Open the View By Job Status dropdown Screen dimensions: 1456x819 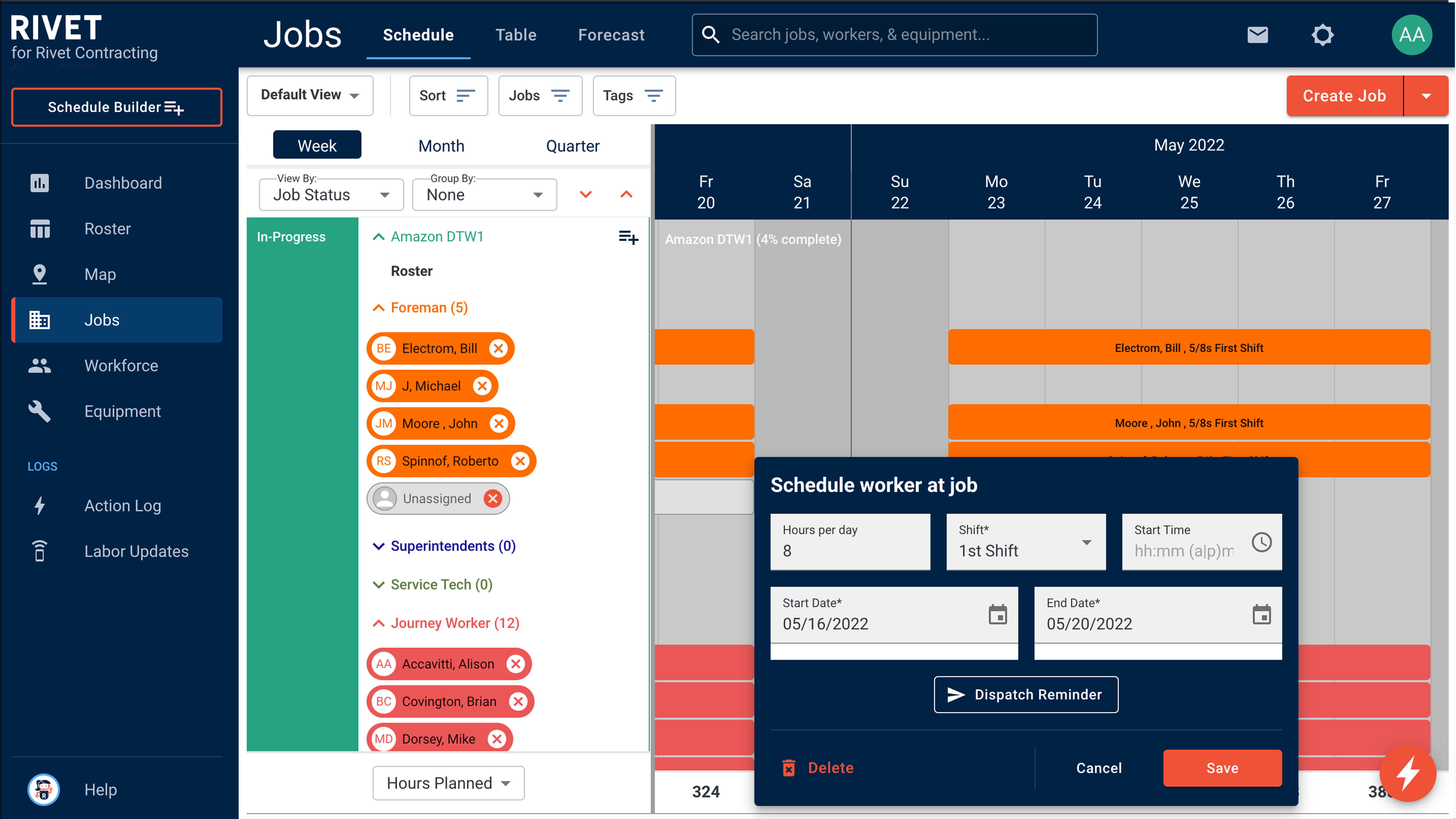331,195
